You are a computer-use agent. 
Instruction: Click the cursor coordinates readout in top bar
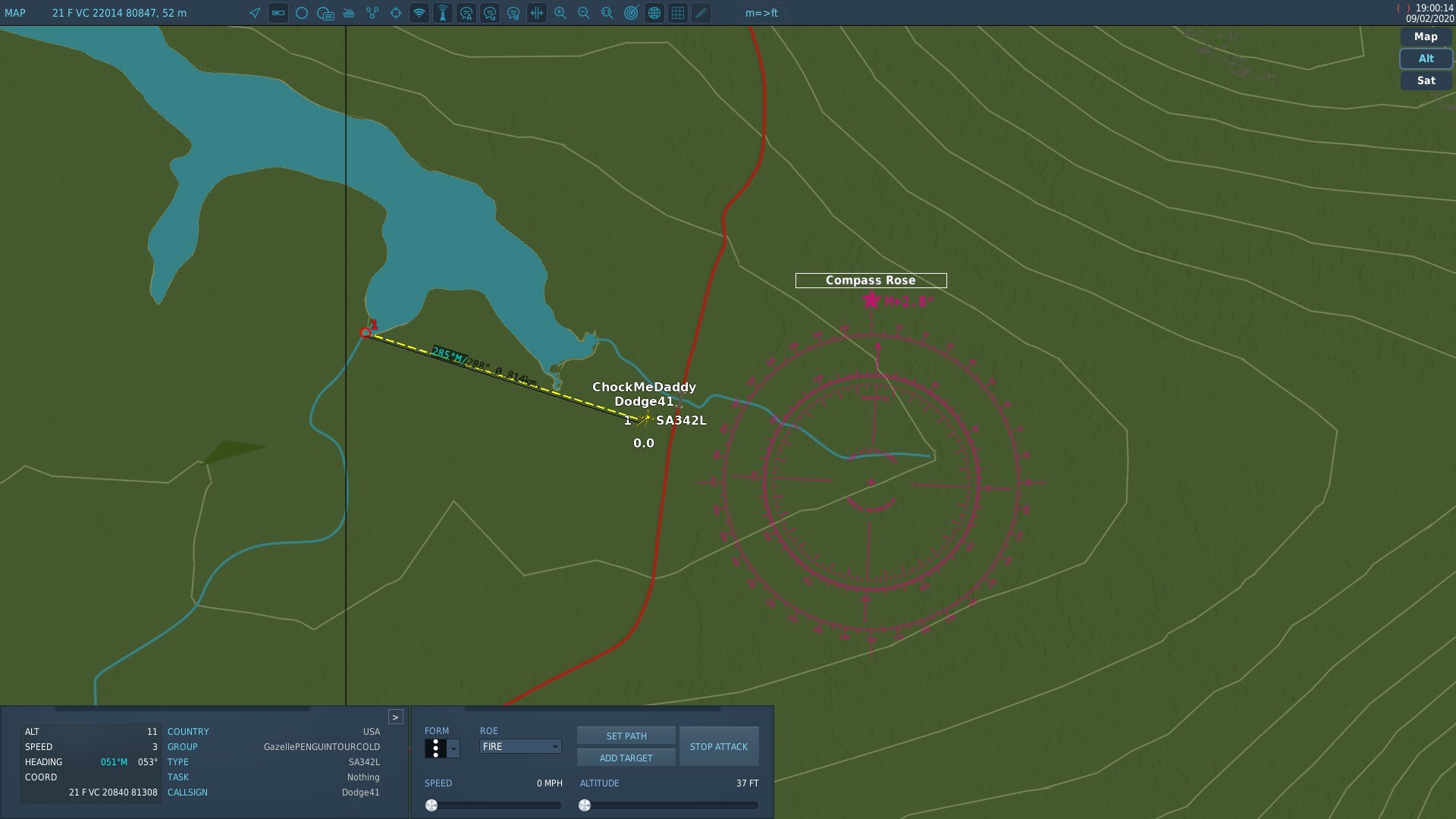(119, 13)
